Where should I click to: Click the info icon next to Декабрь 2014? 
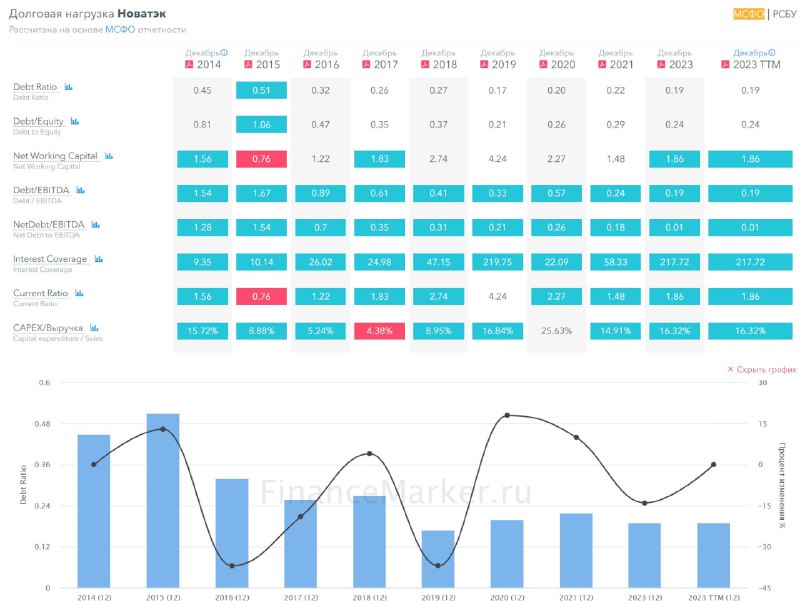click(224, 53)
